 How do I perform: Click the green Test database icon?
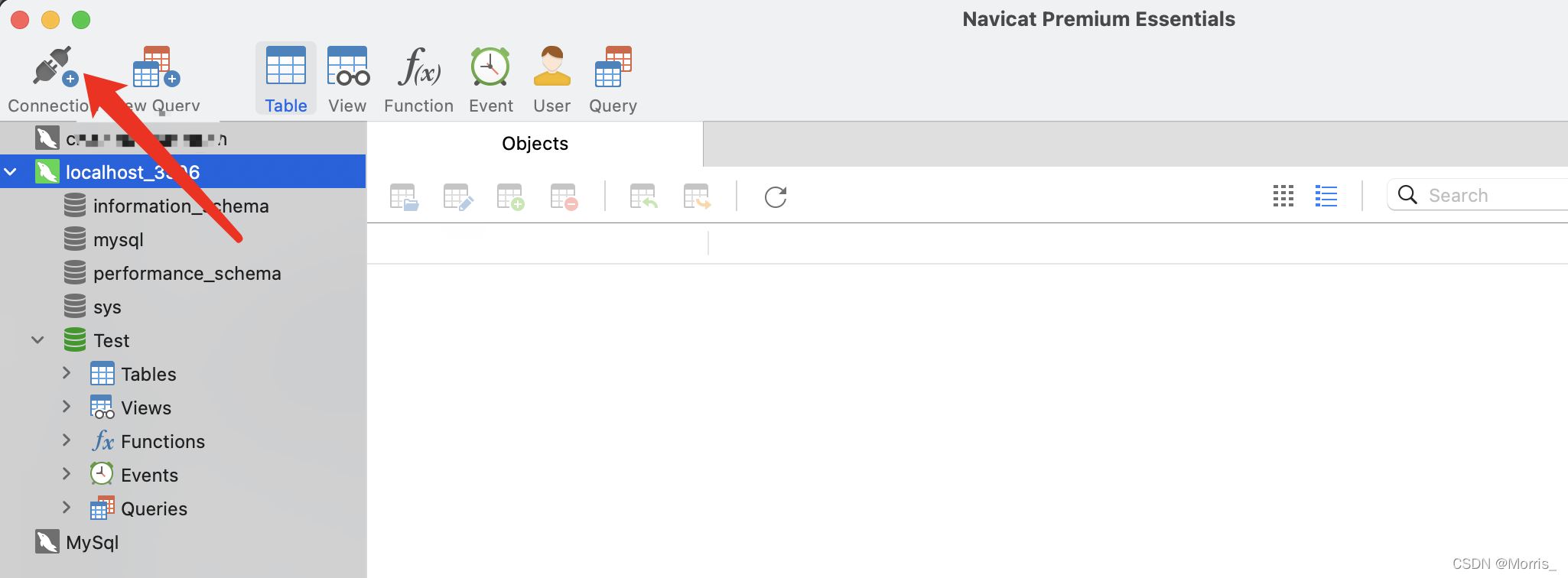point(75,339)
